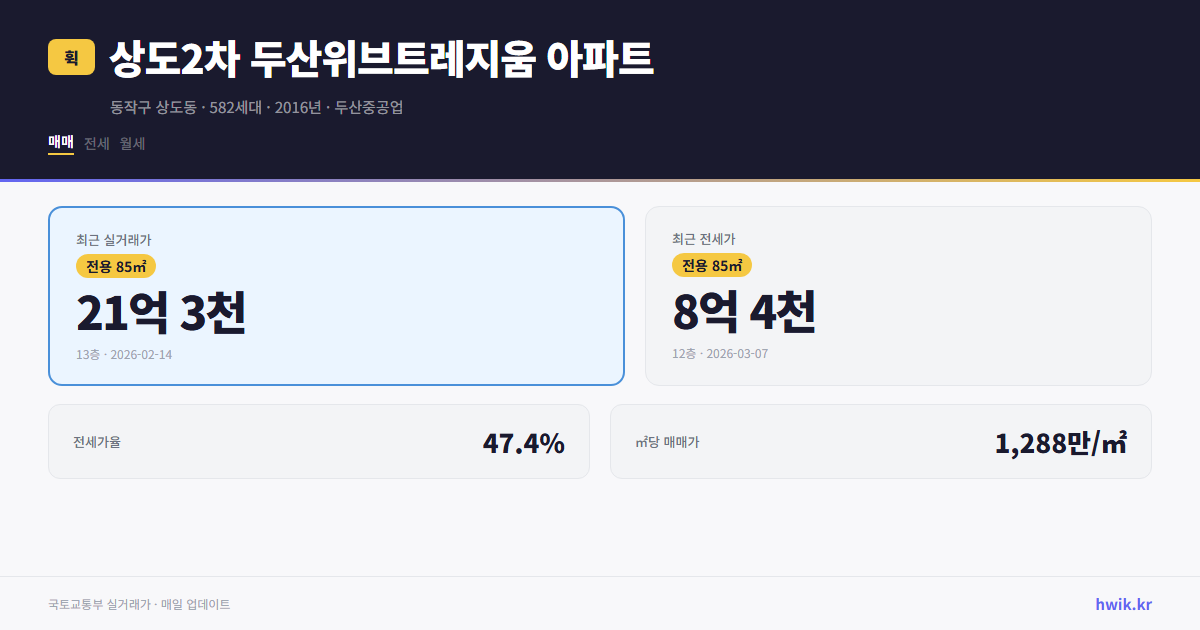Screen dimensions: 1200x630
Task: Open the 최근 전세가 card
Action: 898,295
